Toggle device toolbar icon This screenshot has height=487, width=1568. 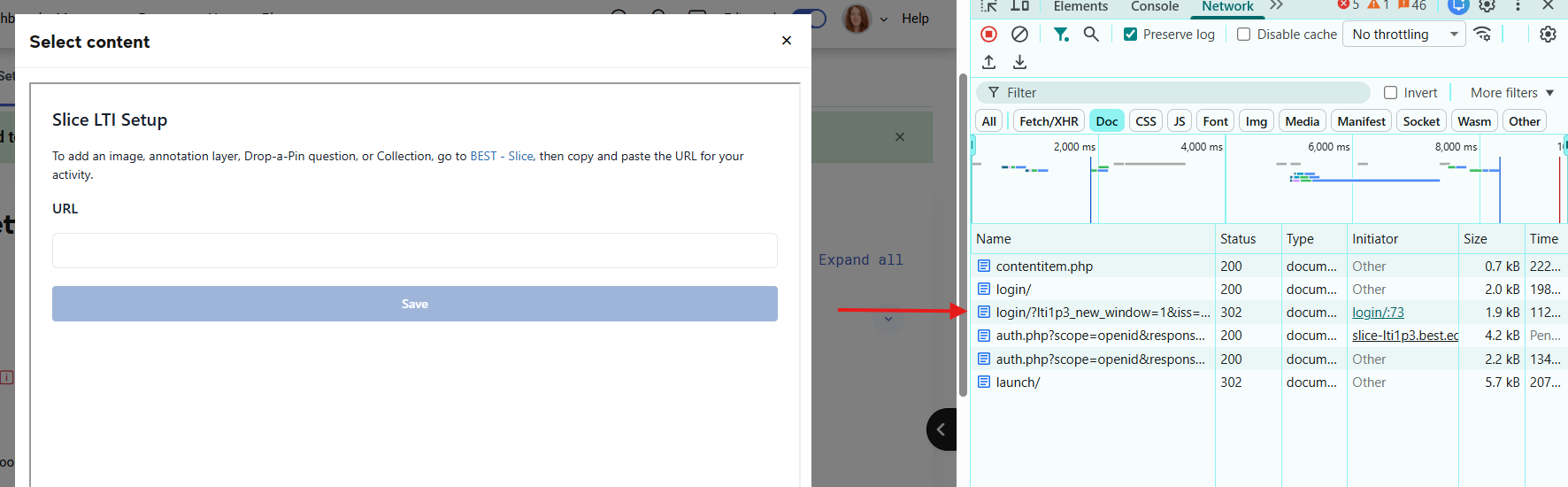coord(1019,6)
